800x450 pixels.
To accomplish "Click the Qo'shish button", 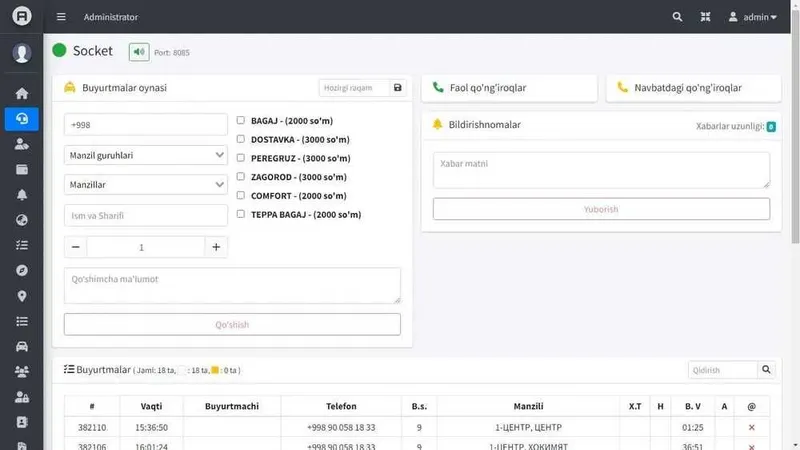I will pyautogui.click(x=232, y=324).
